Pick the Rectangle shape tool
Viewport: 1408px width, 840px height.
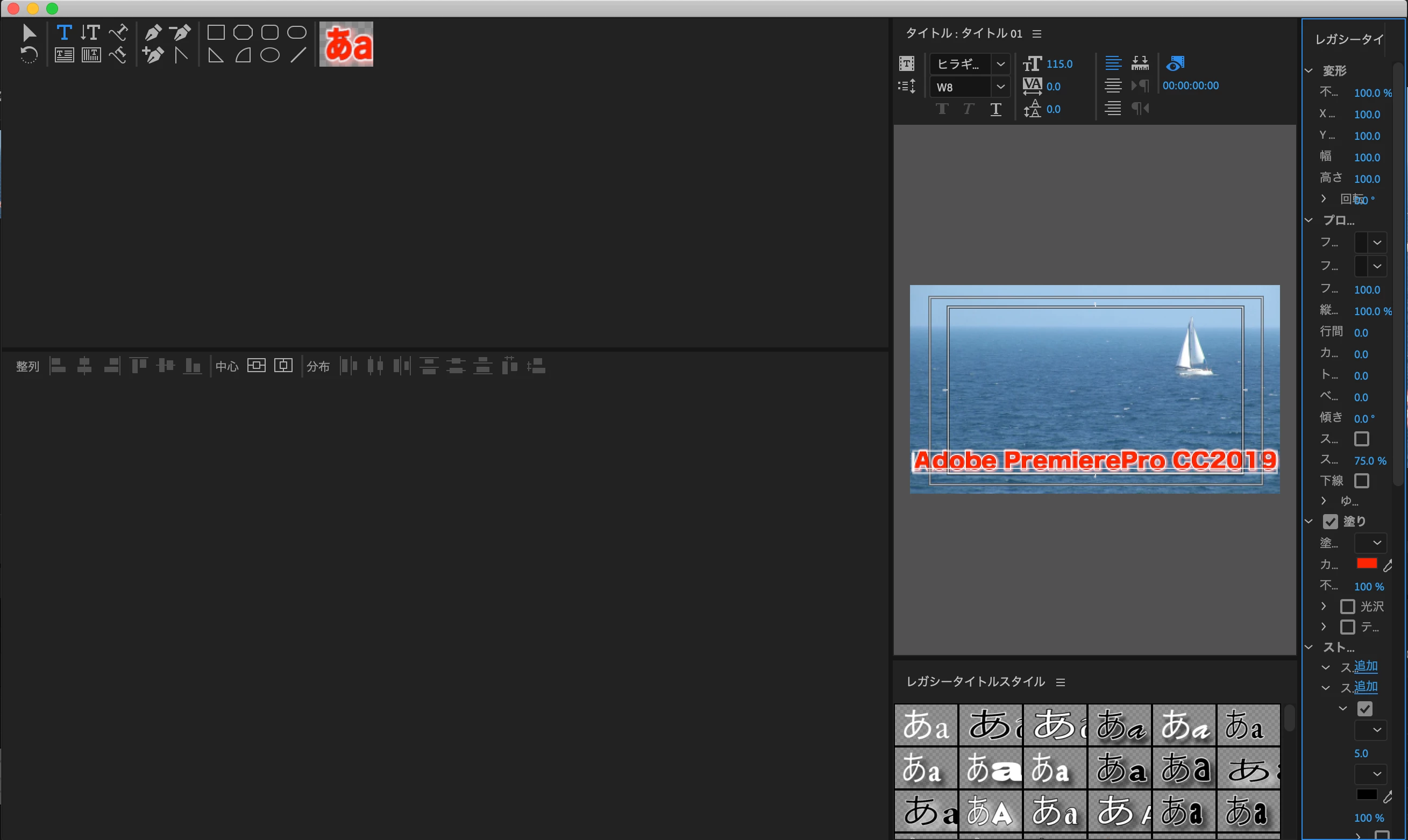click(x=216, y=32)
